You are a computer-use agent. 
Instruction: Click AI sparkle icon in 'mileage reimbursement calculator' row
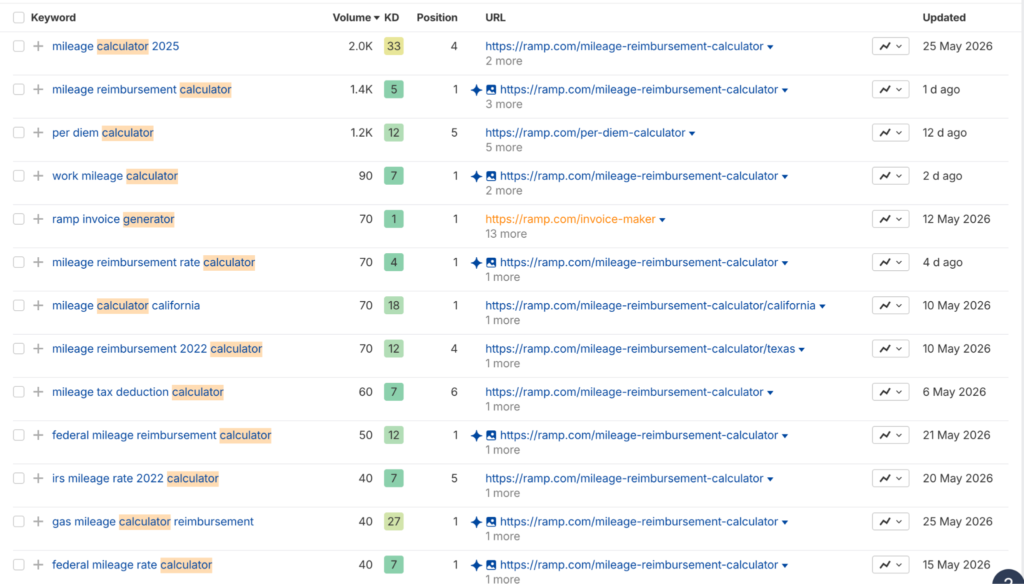476,89
